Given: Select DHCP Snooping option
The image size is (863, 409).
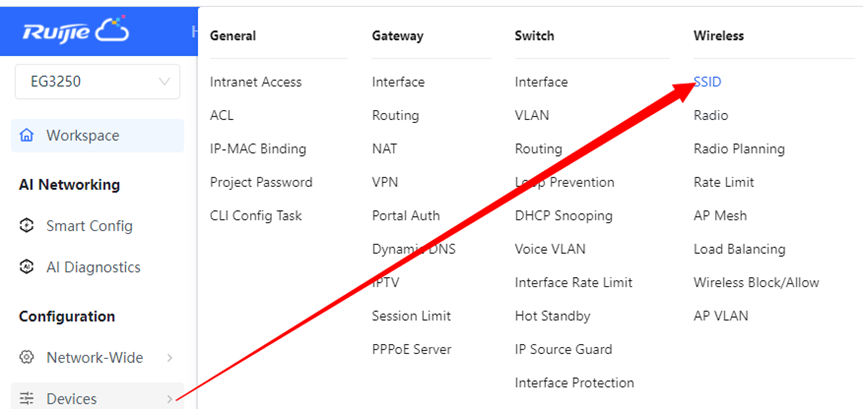Looking at the screenshot, I should [563, 216].
